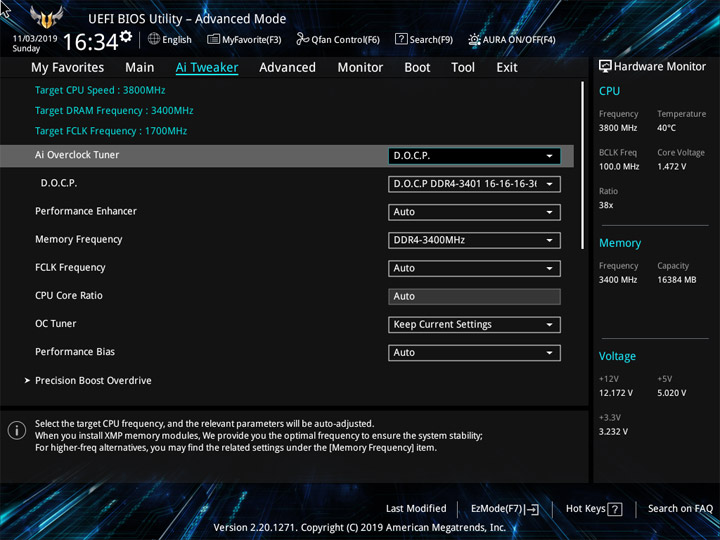
Task: Click the CPU Core Ratio Auto field
Action: click(474, 297)
